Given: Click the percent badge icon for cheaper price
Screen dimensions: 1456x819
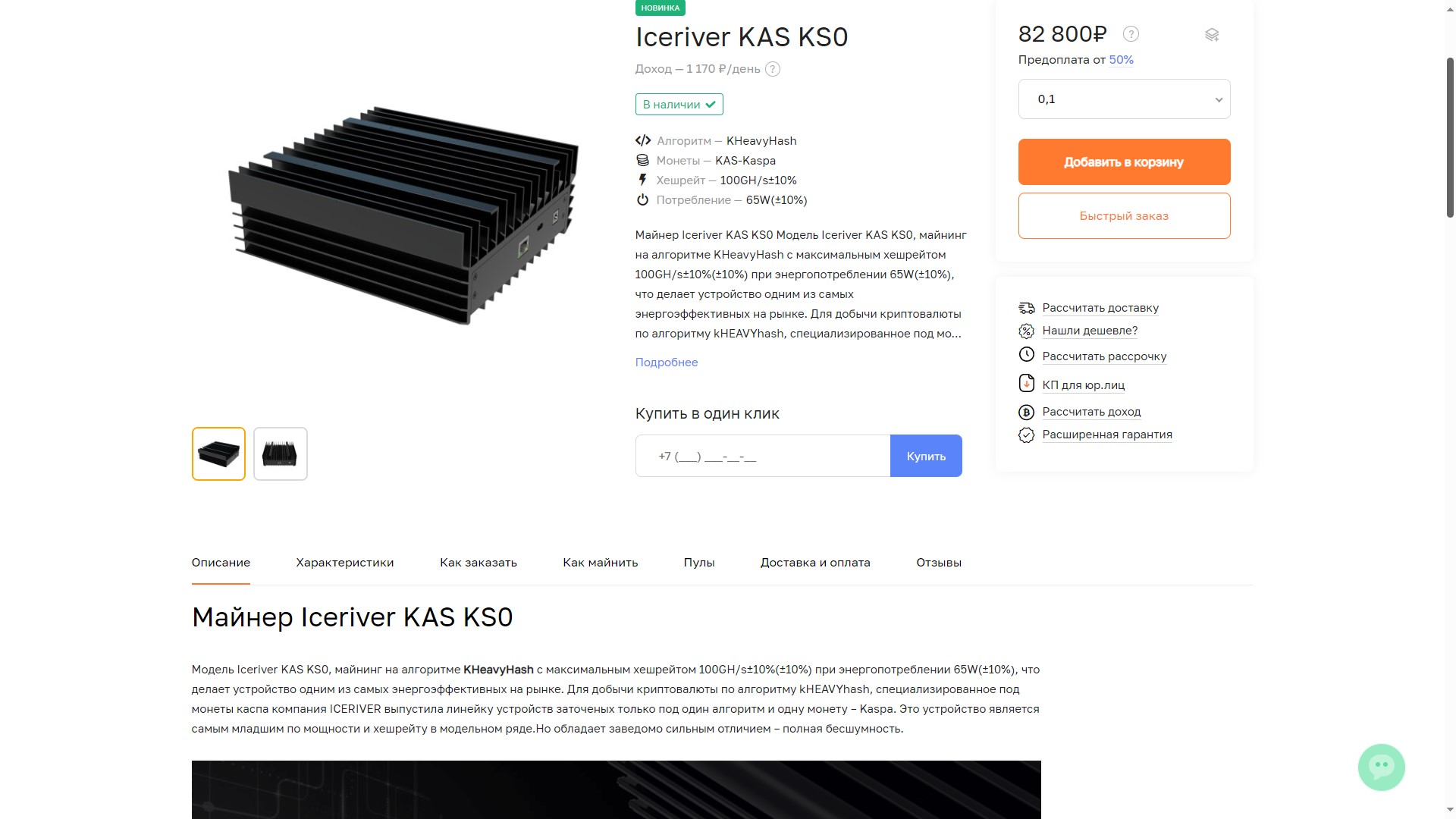Looking at the screenshot, I should [1026, 331].
